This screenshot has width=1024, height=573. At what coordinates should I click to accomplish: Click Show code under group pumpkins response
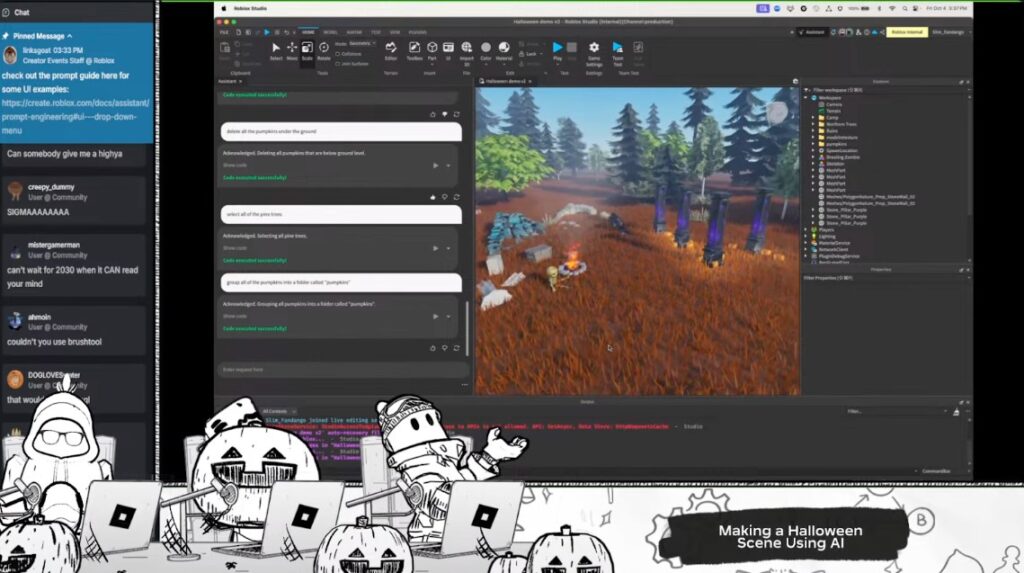tap(234, 316)
